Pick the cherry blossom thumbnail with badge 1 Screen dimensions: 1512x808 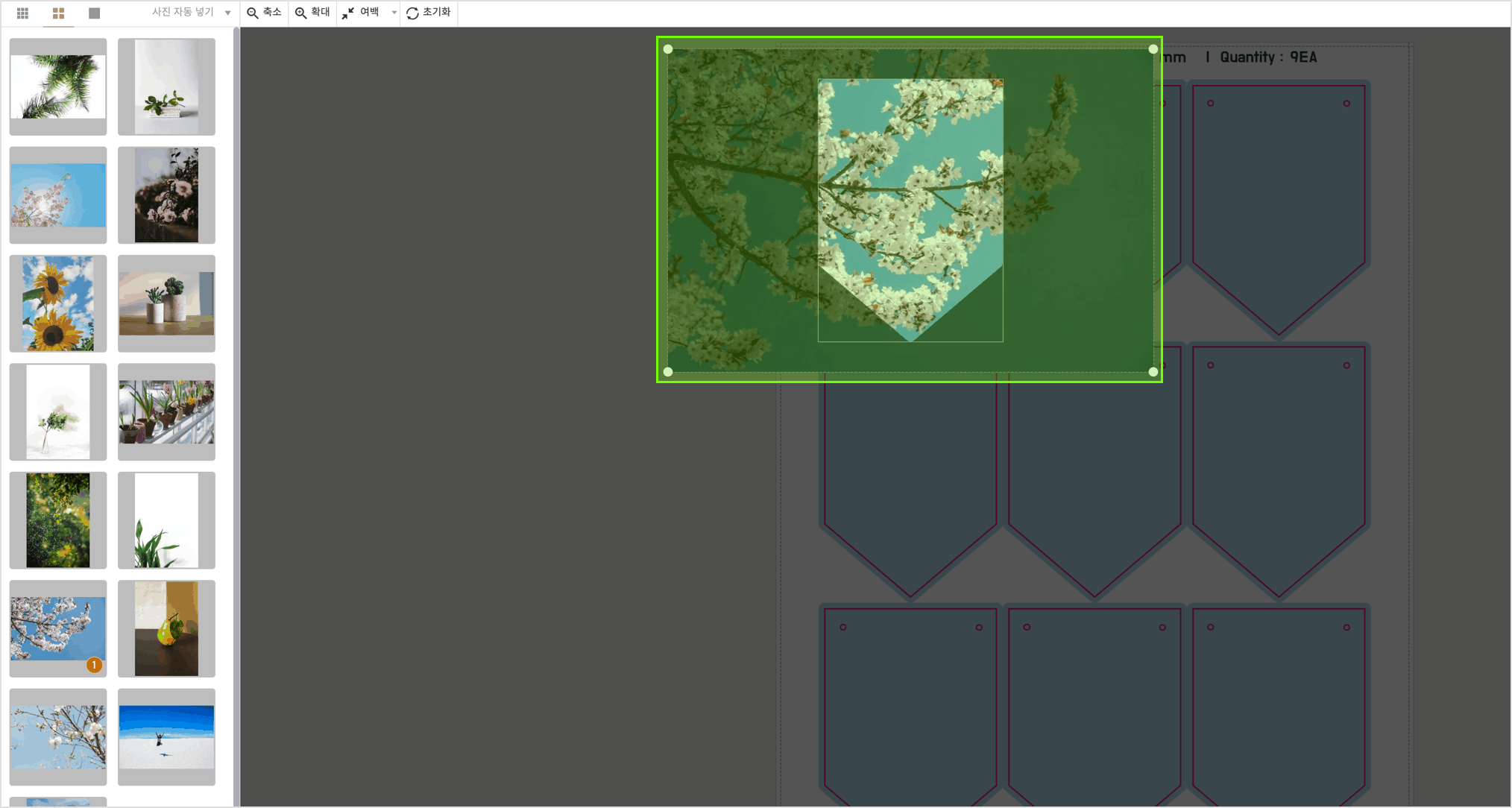pos(58,628)
